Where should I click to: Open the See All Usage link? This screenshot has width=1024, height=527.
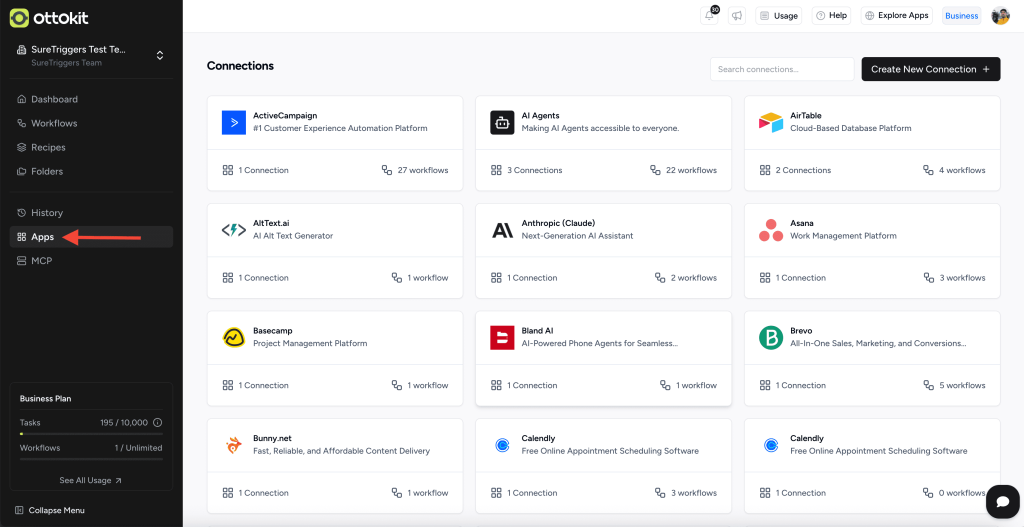90,480
